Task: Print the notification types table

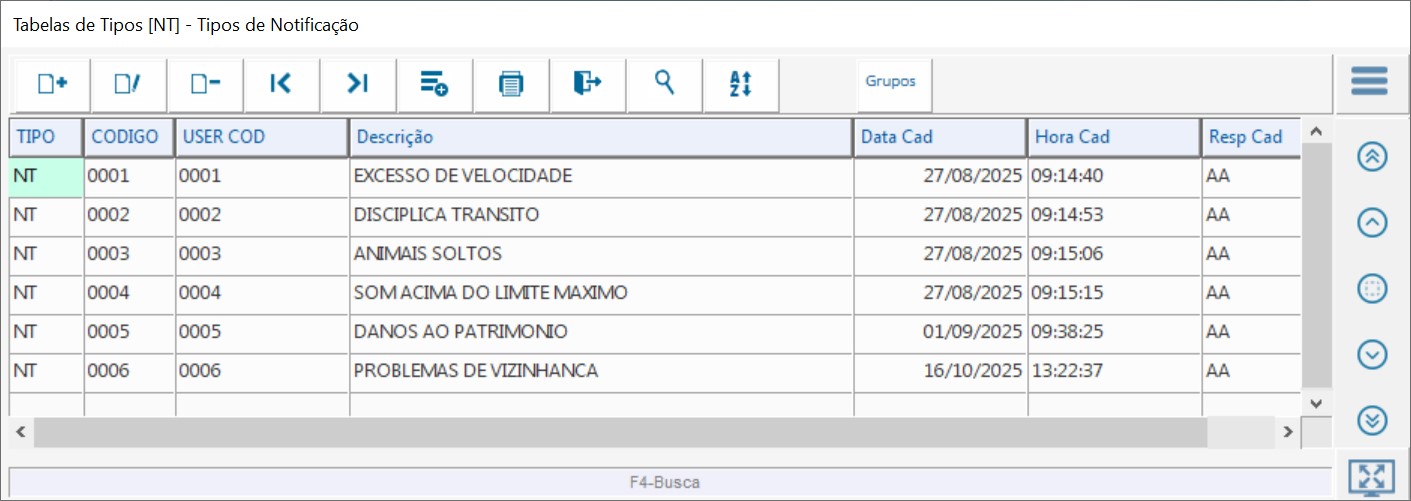Action: pos(511,84)
